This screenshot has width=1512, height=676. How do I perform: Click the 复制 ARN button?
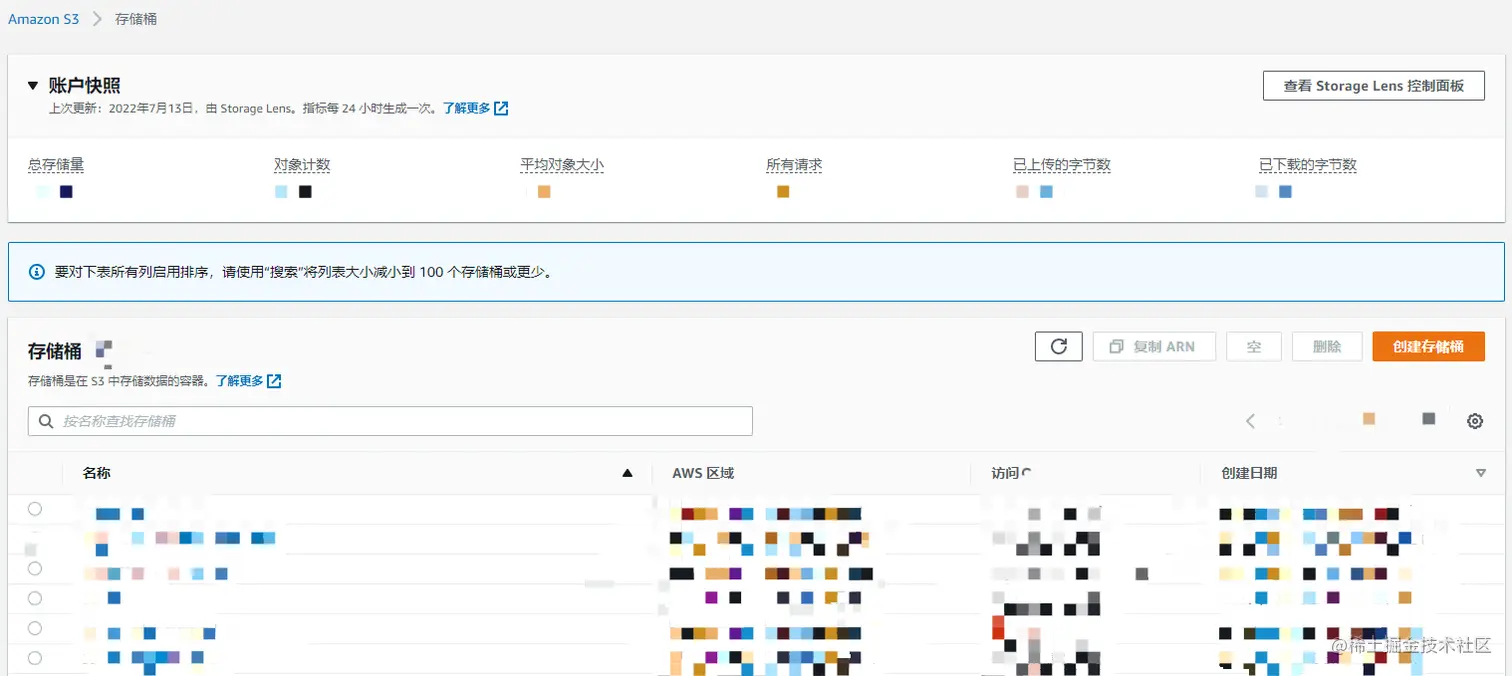click(1154, 346)
